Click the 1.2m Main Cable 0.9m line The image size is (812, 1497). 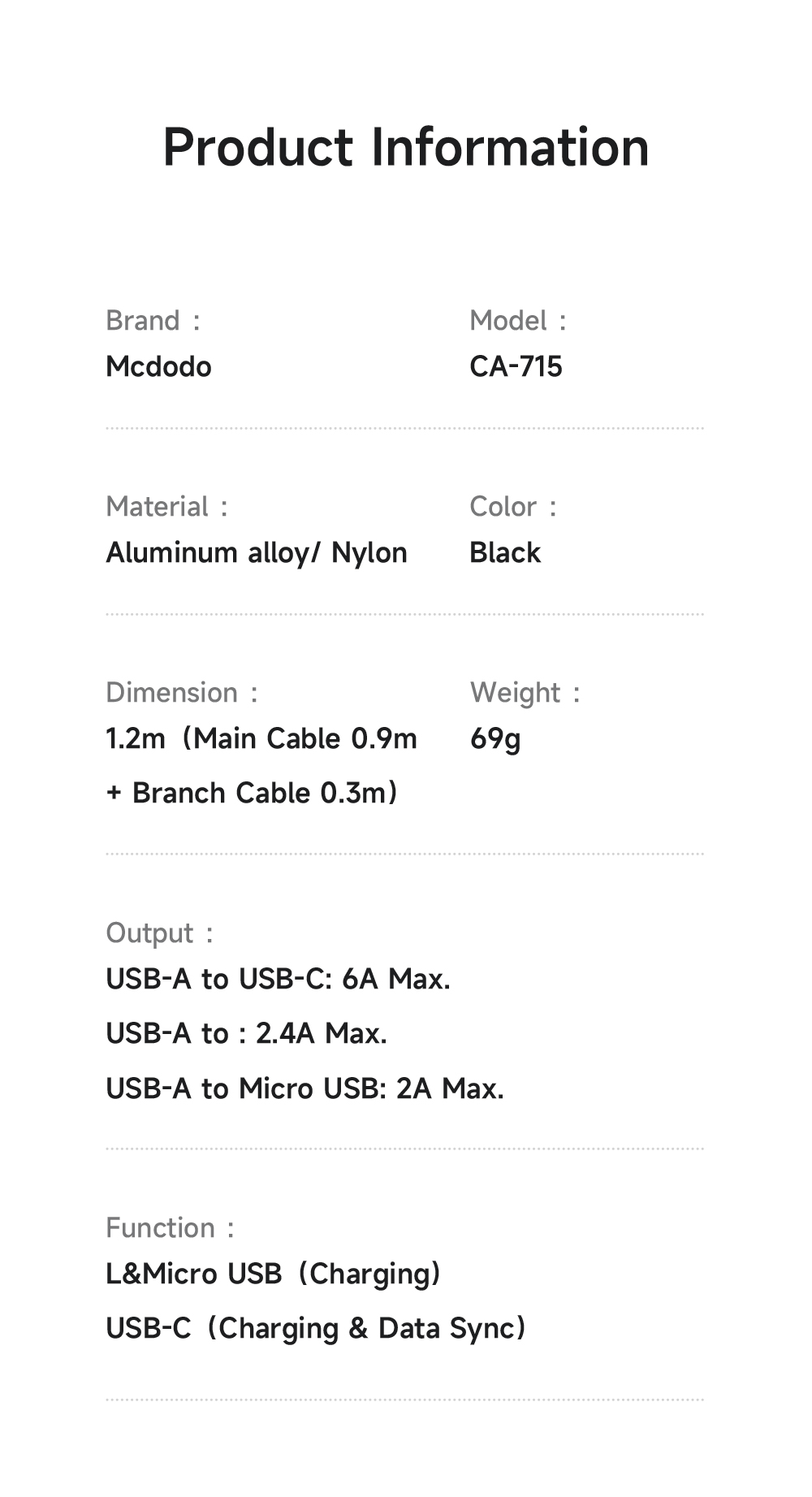(x=261, y=738)
